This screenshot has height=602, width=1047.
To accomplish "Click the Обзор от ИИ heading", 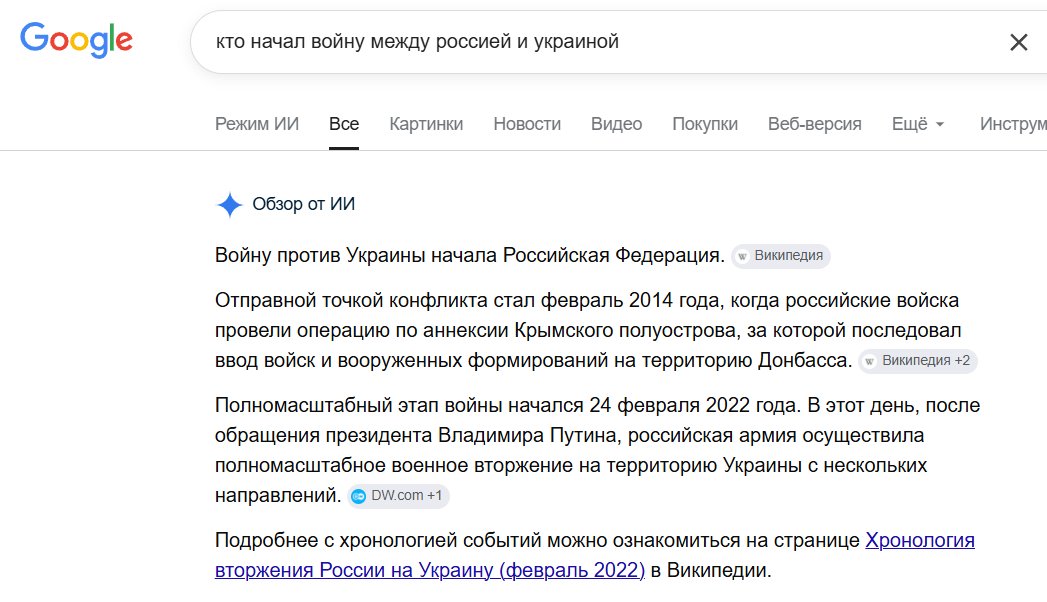I will coord(304,204).
